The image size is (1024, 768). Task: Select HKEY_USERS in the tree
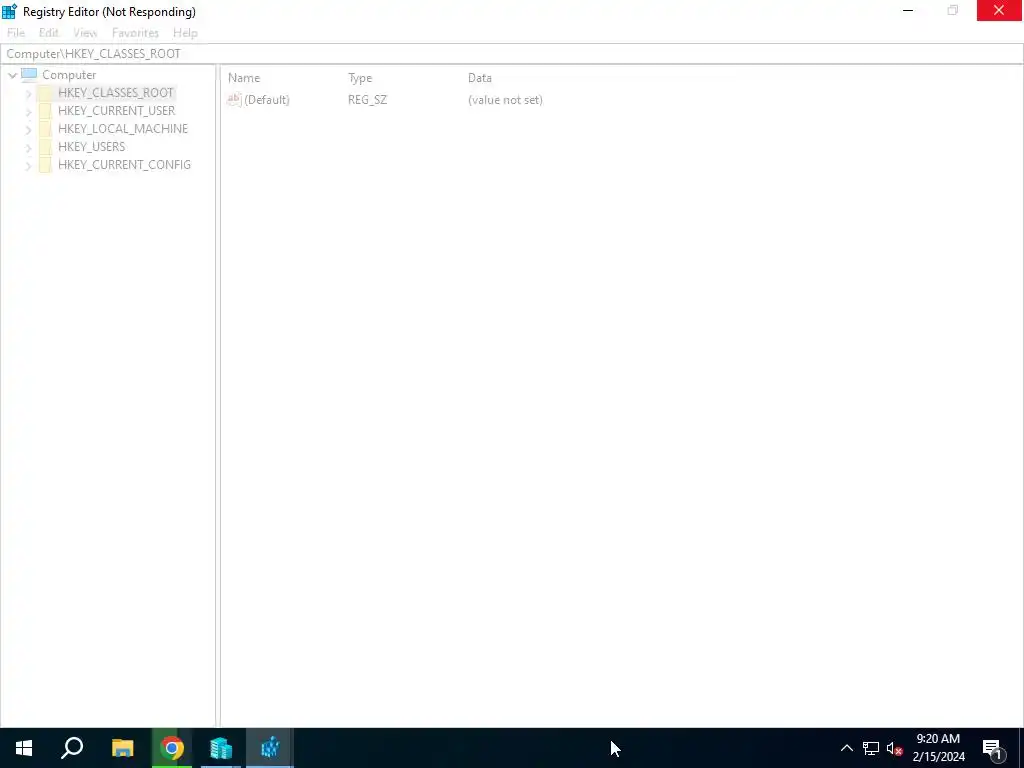[91, 146]
